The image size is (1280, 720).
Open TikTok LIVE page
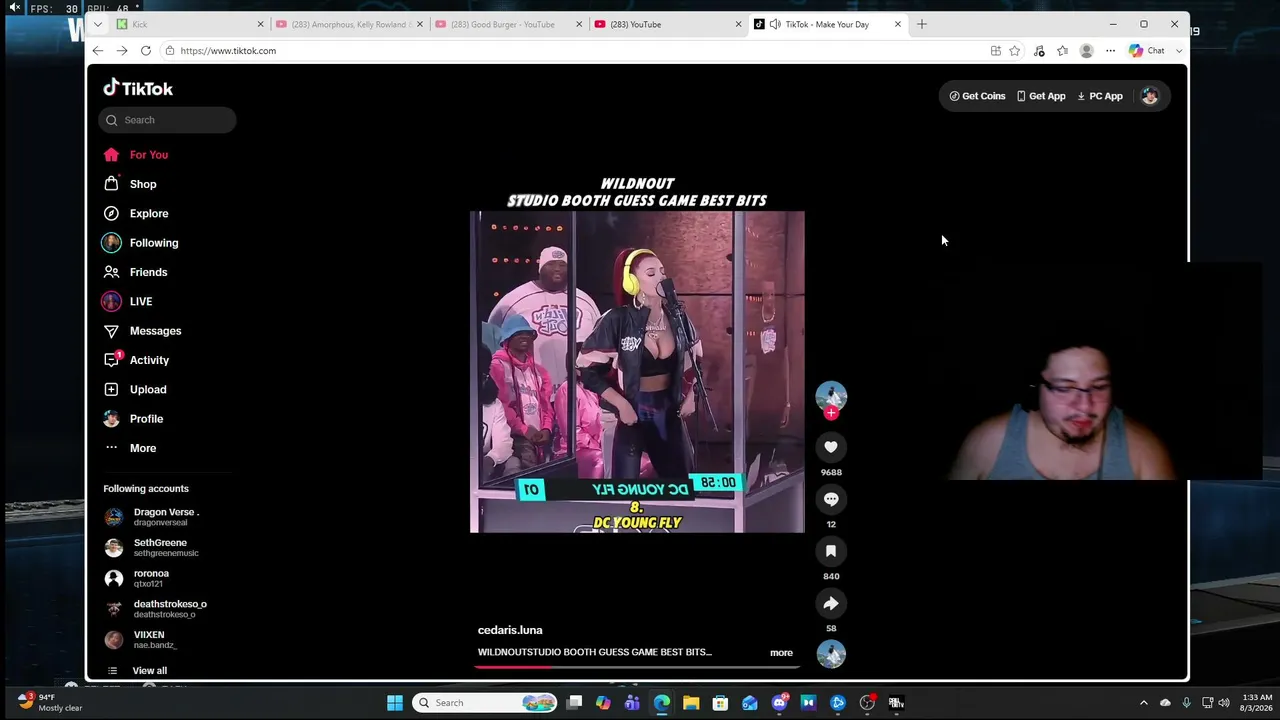(x=128, y=301)
